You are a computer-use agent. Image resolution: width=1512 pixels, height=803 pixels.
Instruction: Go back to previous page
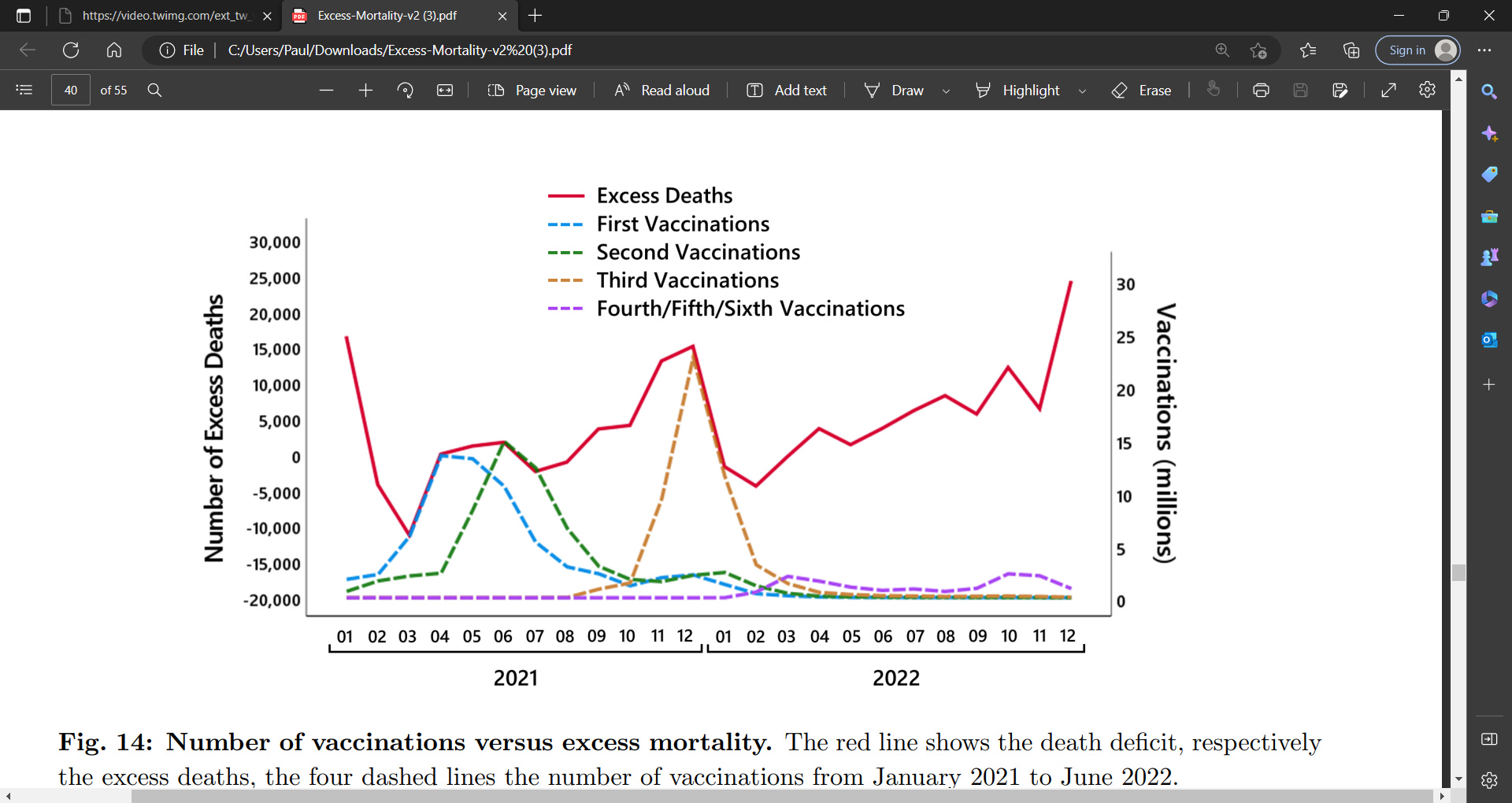[28, 50]
